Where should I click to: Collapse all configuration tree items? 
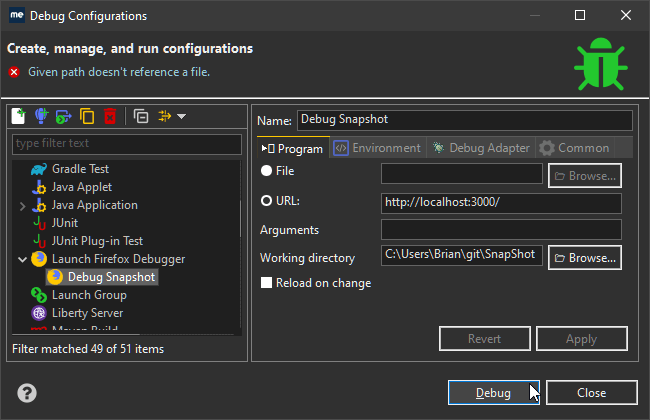(x=141, y=116)
